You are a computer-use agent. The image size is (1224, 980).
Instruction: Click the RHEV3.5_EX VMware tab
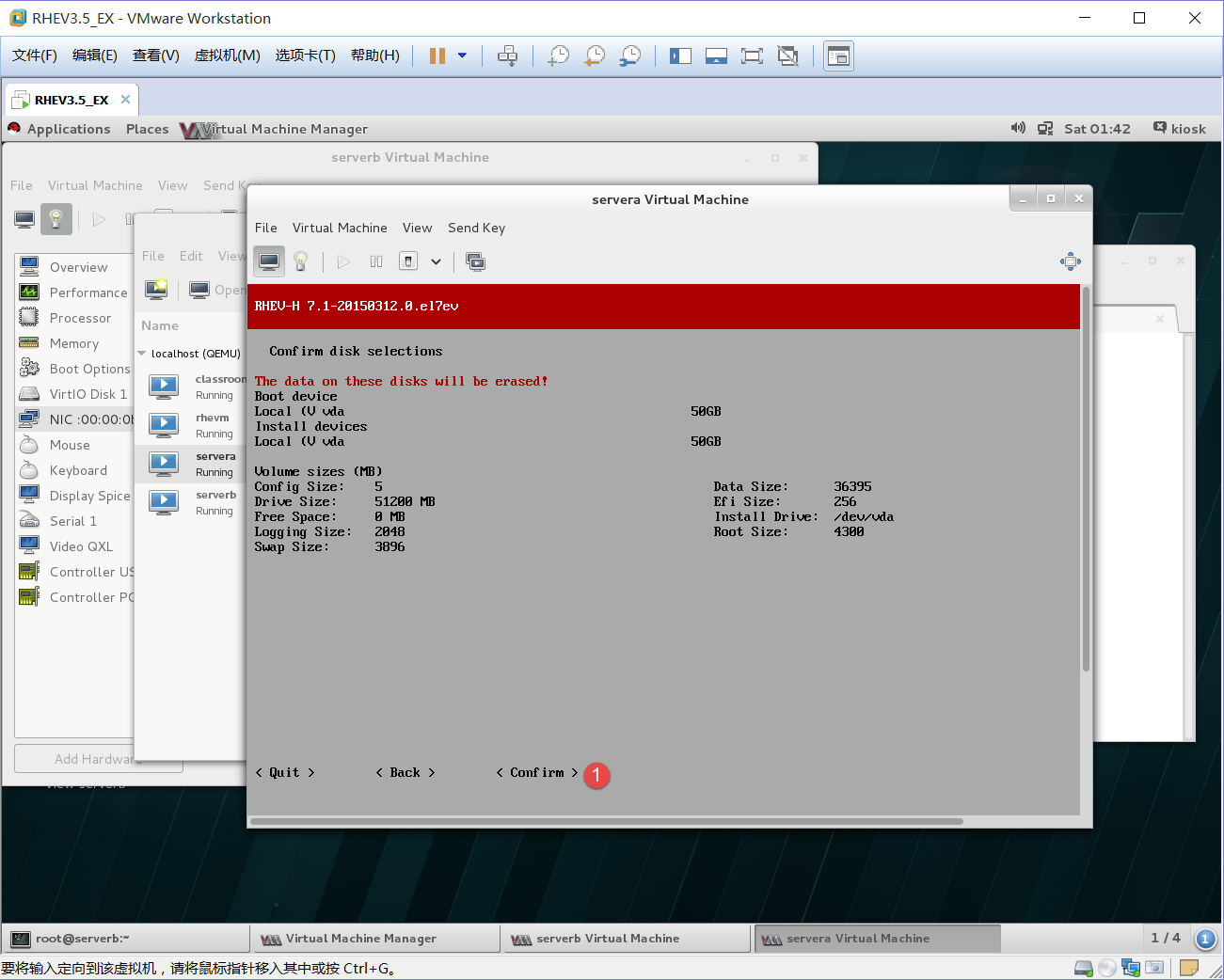pos(72,100)
